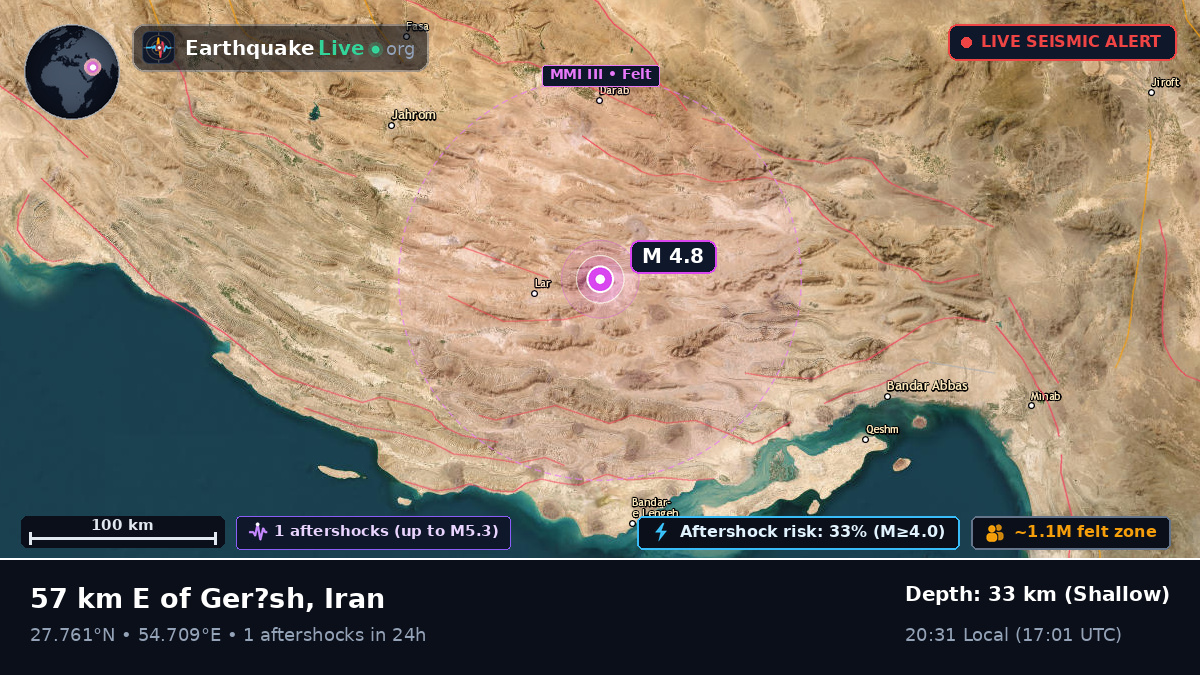Open the M 4.8 magnitude label
Screen dimensions: 1200x675
click(x=673, y=257)
